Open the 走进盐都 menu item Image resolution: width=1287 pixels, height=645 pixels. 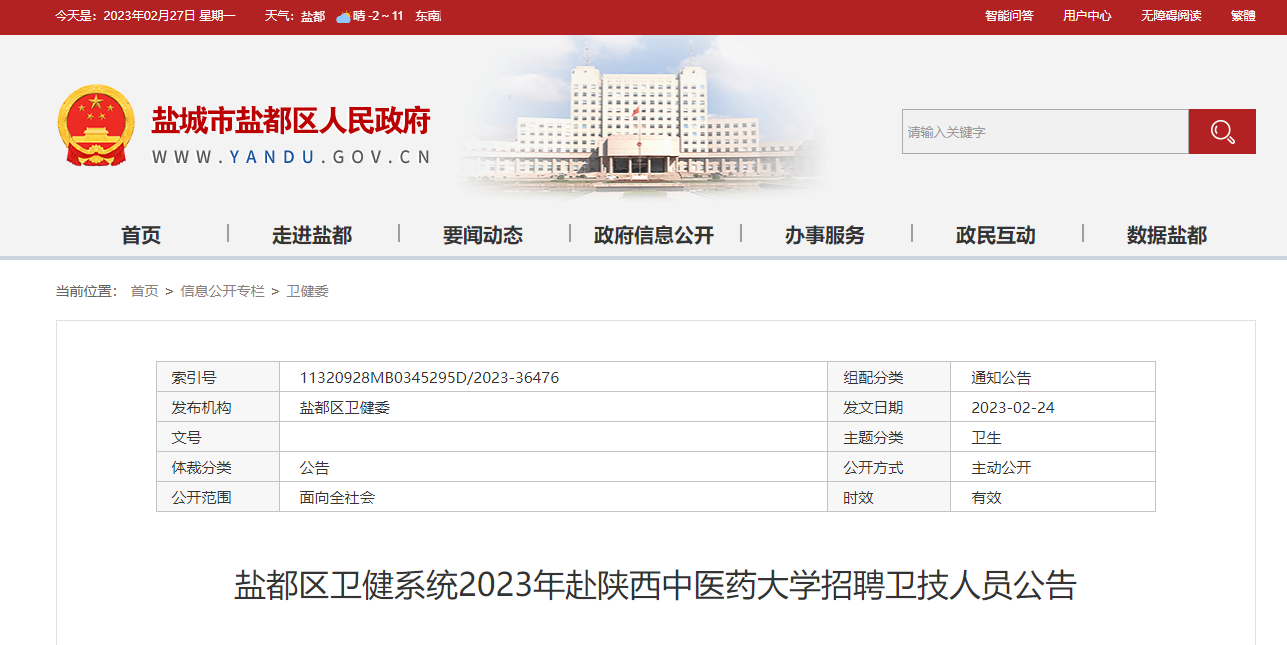coord(312,235)
